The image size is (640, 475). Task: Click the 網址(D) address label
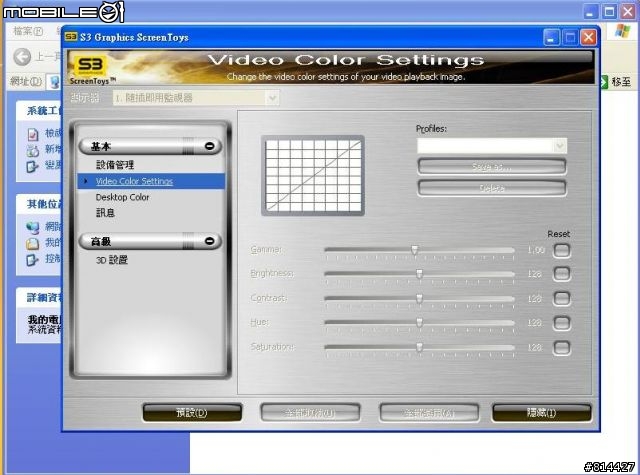(26, 81)
